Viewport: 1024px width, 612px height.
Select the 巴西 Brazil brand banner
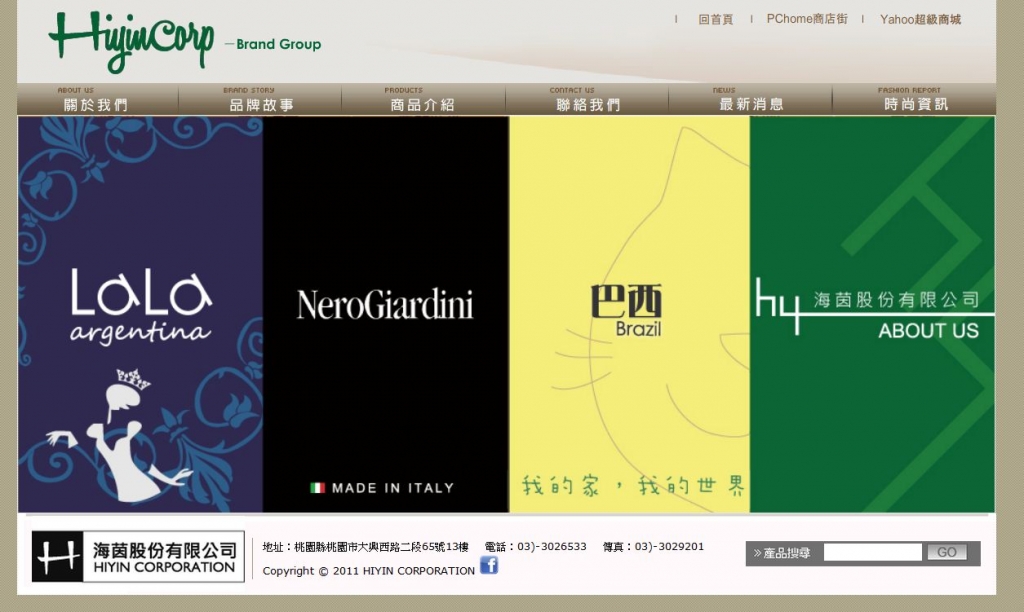tap(630, 314)
